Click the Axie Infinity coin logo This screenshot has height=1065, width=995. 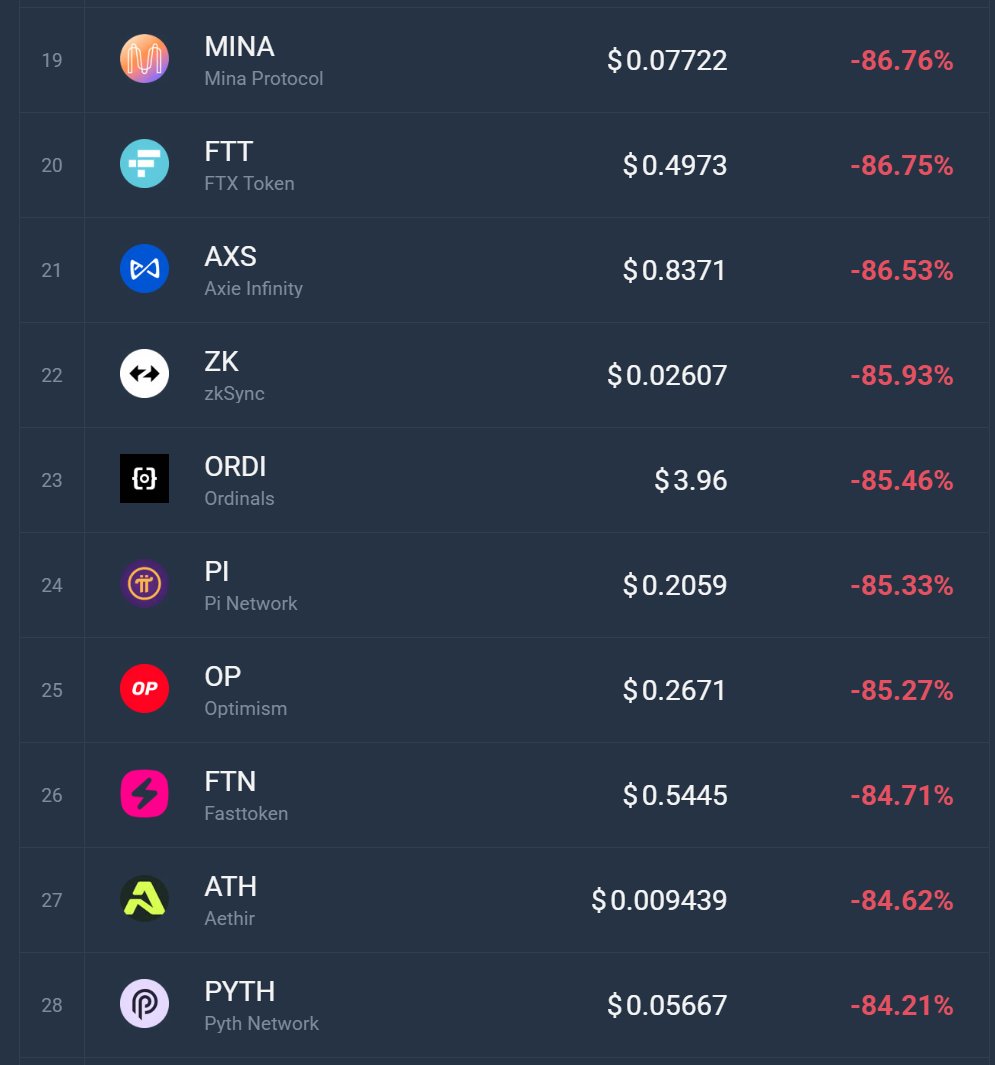tap(144, 269)
